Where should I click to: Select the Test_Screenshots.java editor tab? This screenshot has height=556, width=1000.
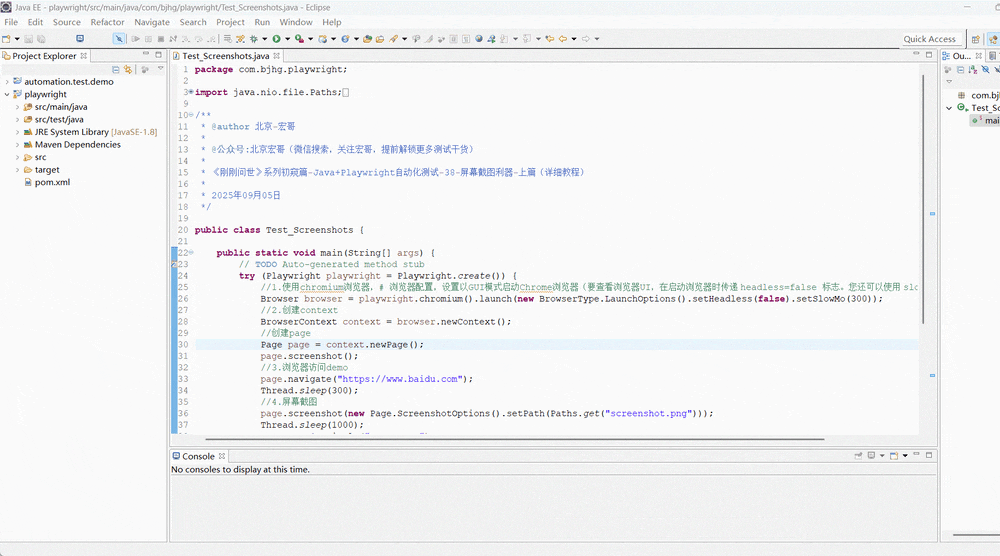(225, 56)
